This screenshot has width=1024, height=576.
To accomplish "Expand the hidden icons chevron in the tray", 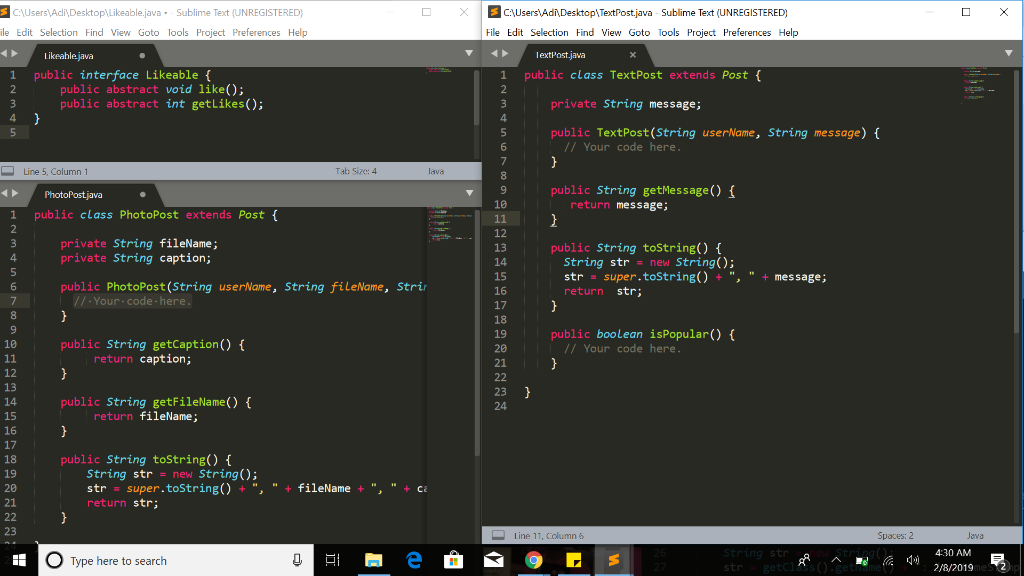I will [836, 561].
